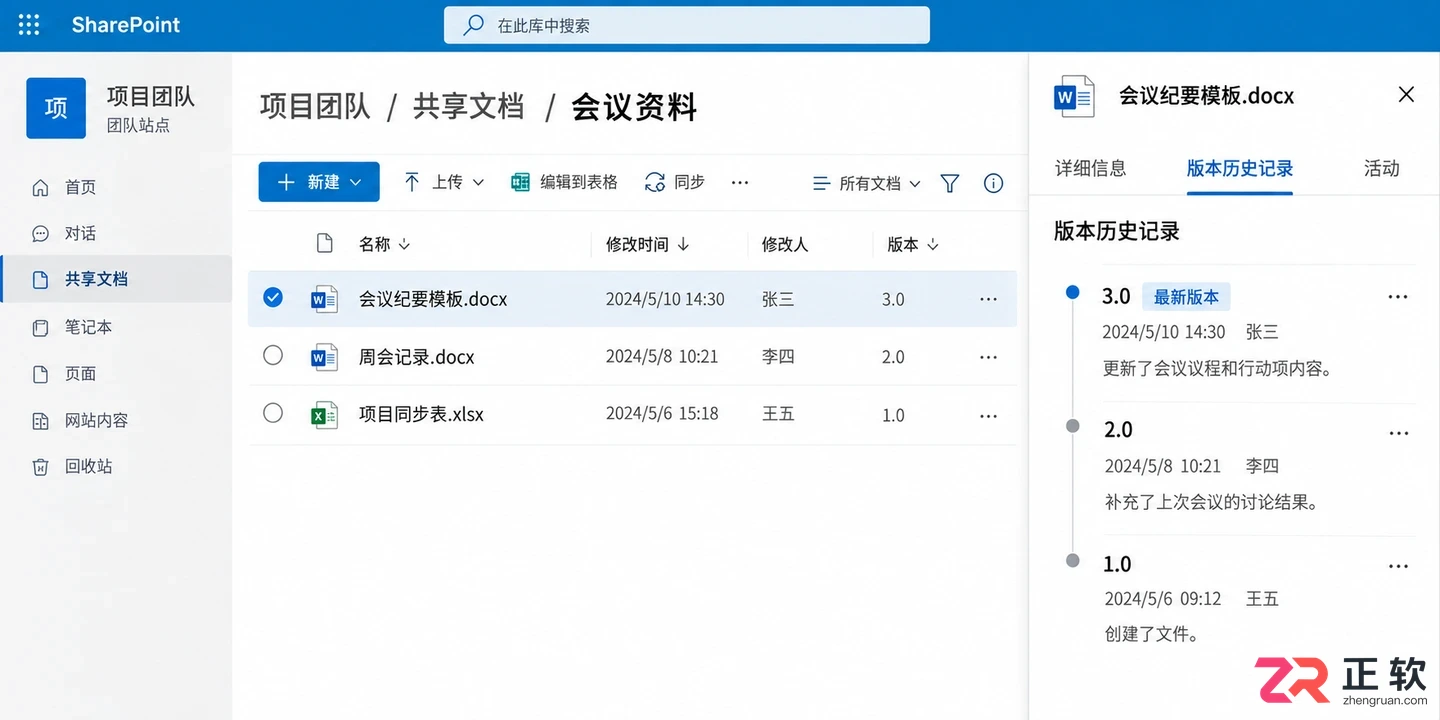This screenshot has width=1440, height=720.
Task: Click the 首页 home icon in sidebar
Action: (x=40, y=188)
